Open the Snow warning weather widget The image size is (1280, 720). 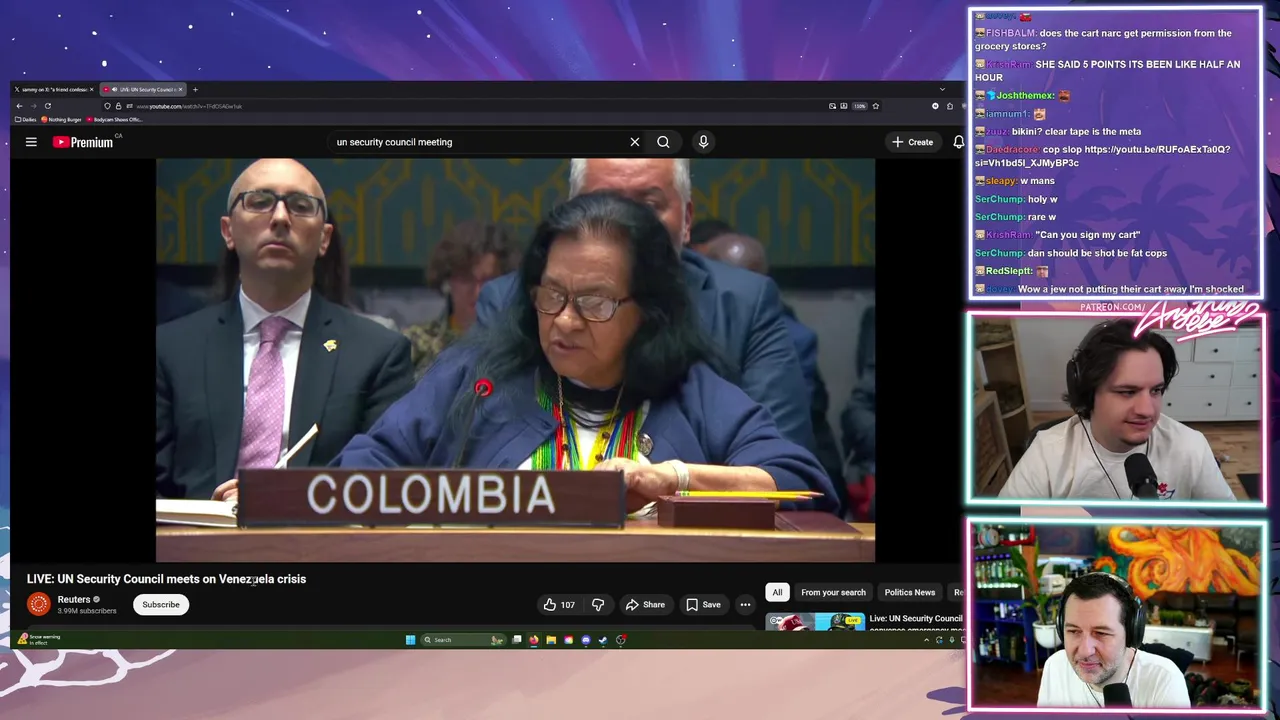click(x=40, y=639)
